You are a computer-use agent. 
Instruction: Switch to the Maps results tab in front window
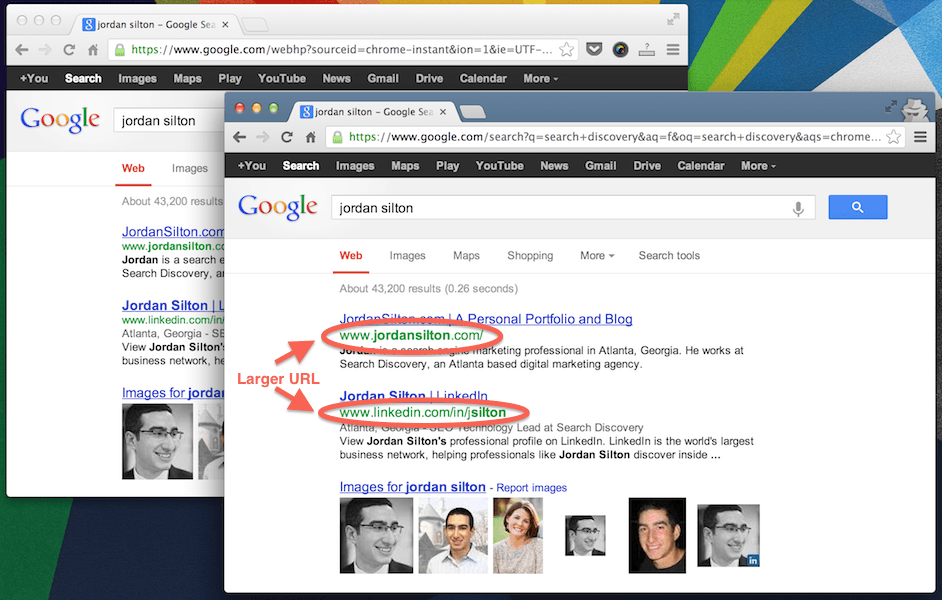click(466, 256)
